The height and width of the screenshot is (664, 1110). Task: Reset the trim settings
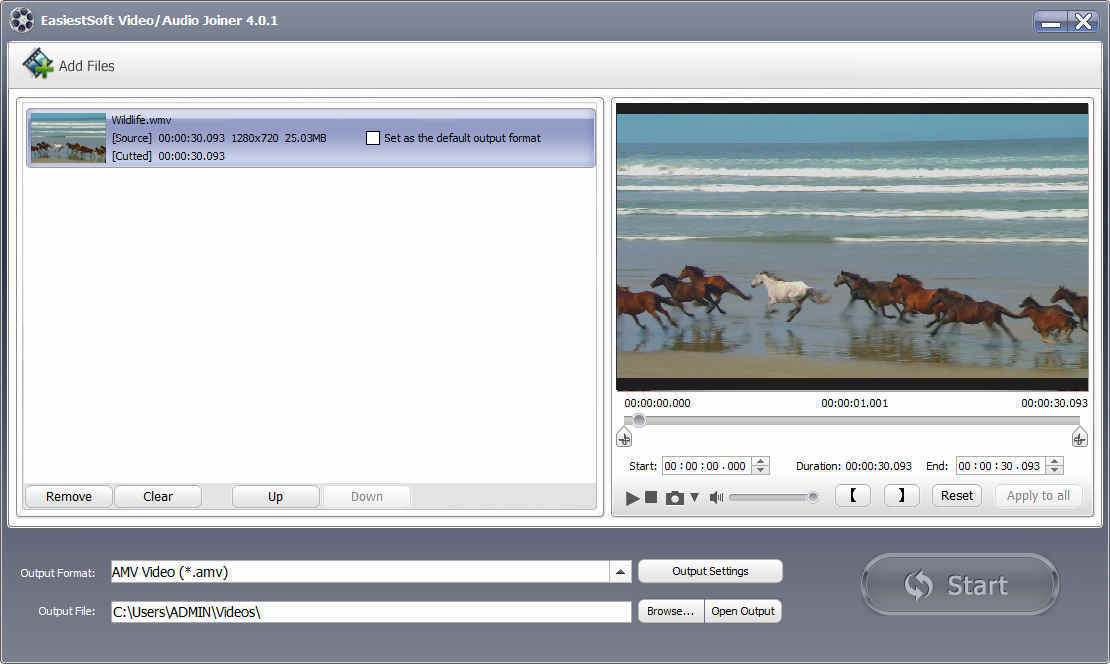click(956, 495)
